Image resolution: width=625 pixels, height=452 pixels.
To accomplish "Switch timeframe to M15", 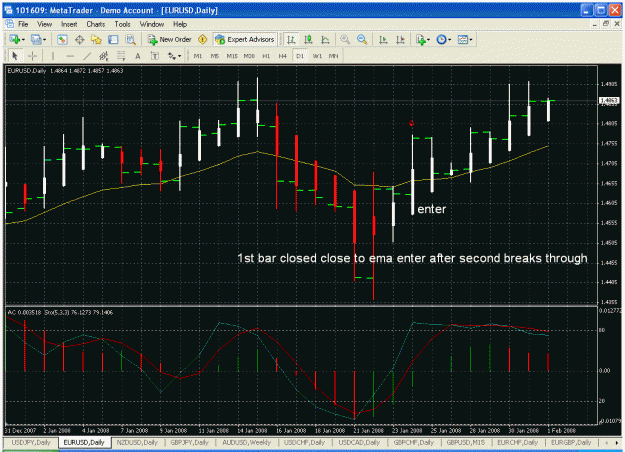I will pyautogui.click(x=232, y=56).
